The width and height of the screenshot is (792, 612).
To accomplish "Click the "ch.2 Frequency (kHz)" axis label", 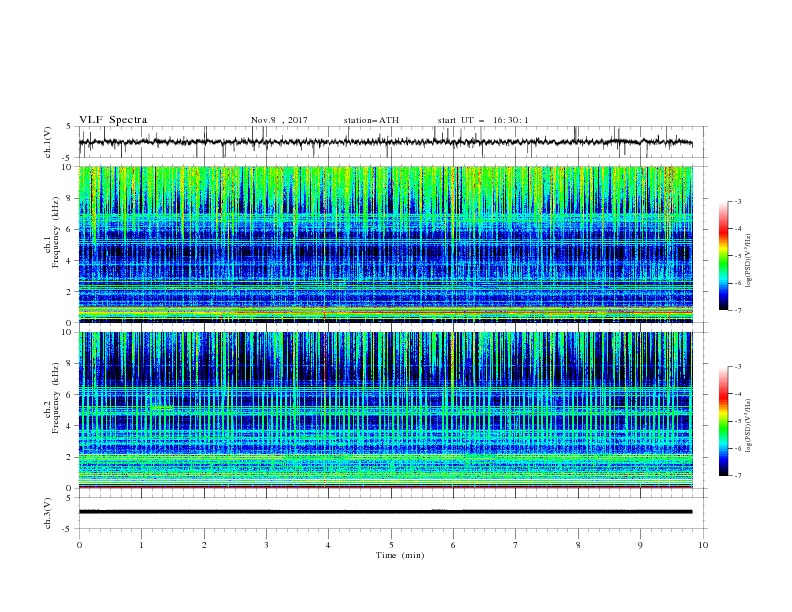I will tap(53, 399).
